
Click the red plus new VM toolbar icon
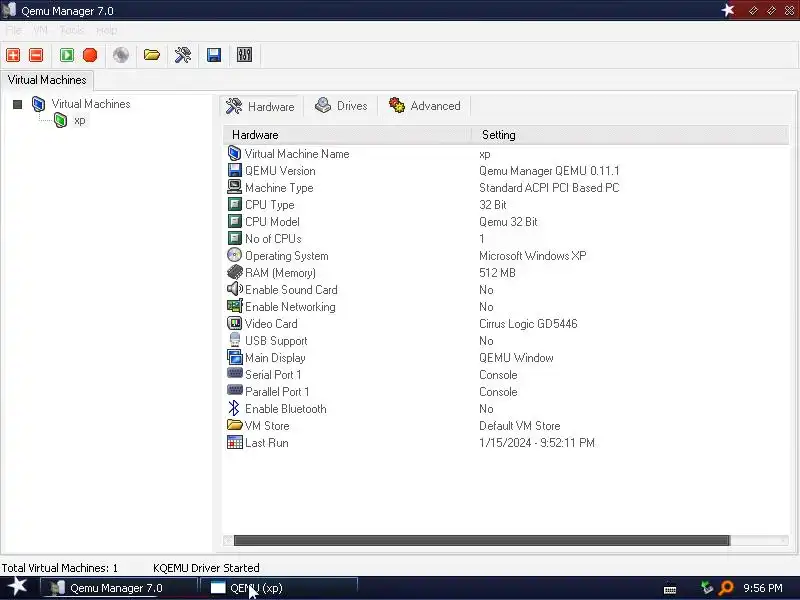point(13,55)
